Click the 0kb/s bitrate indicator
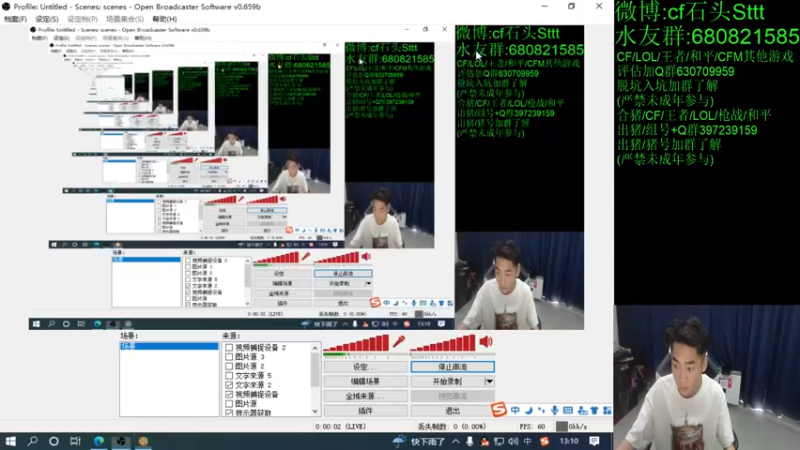Image resolution: width=800 pixels, height=450 pixels. (571, 427)
